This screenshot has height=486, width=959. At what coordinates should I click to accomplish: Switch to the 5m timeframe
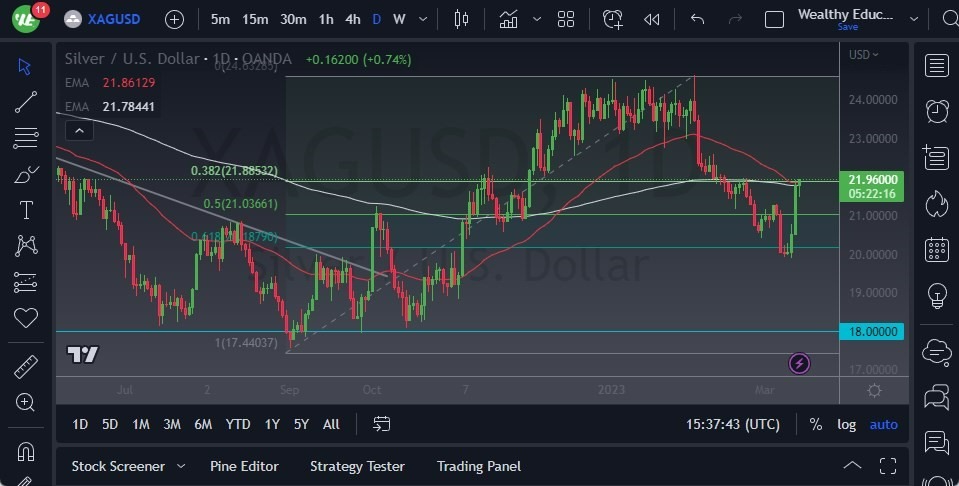pos(220,20)
